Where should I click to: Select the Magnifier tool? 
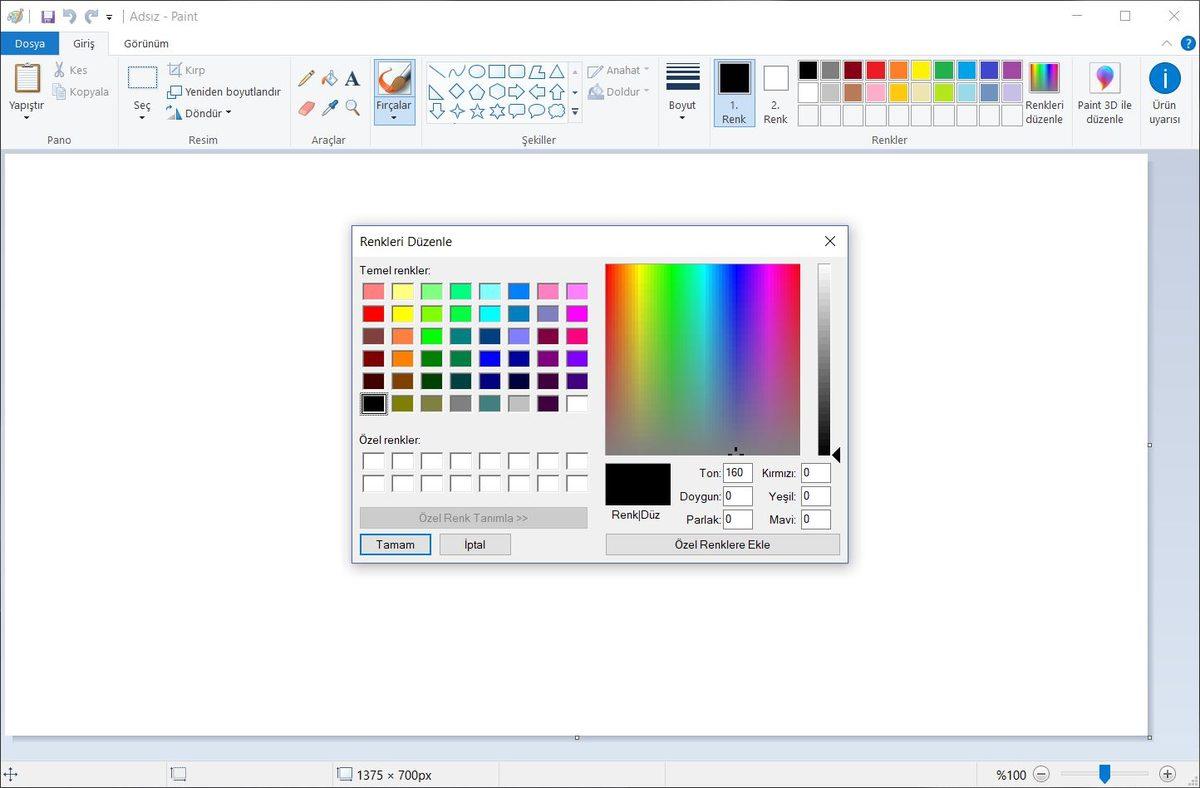click(352, 108)
